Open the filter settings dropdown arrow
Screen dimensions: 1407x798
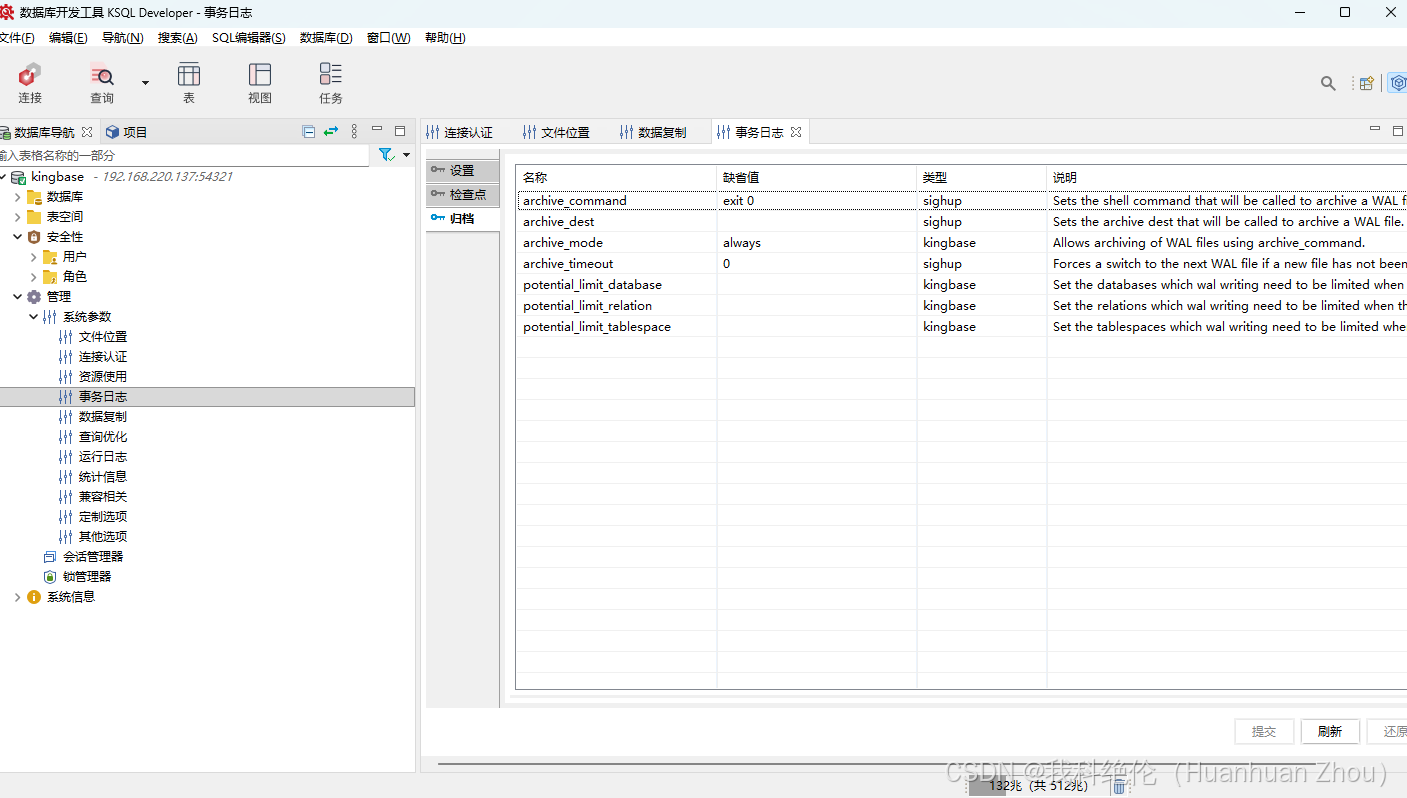click(x=406, y=155)
